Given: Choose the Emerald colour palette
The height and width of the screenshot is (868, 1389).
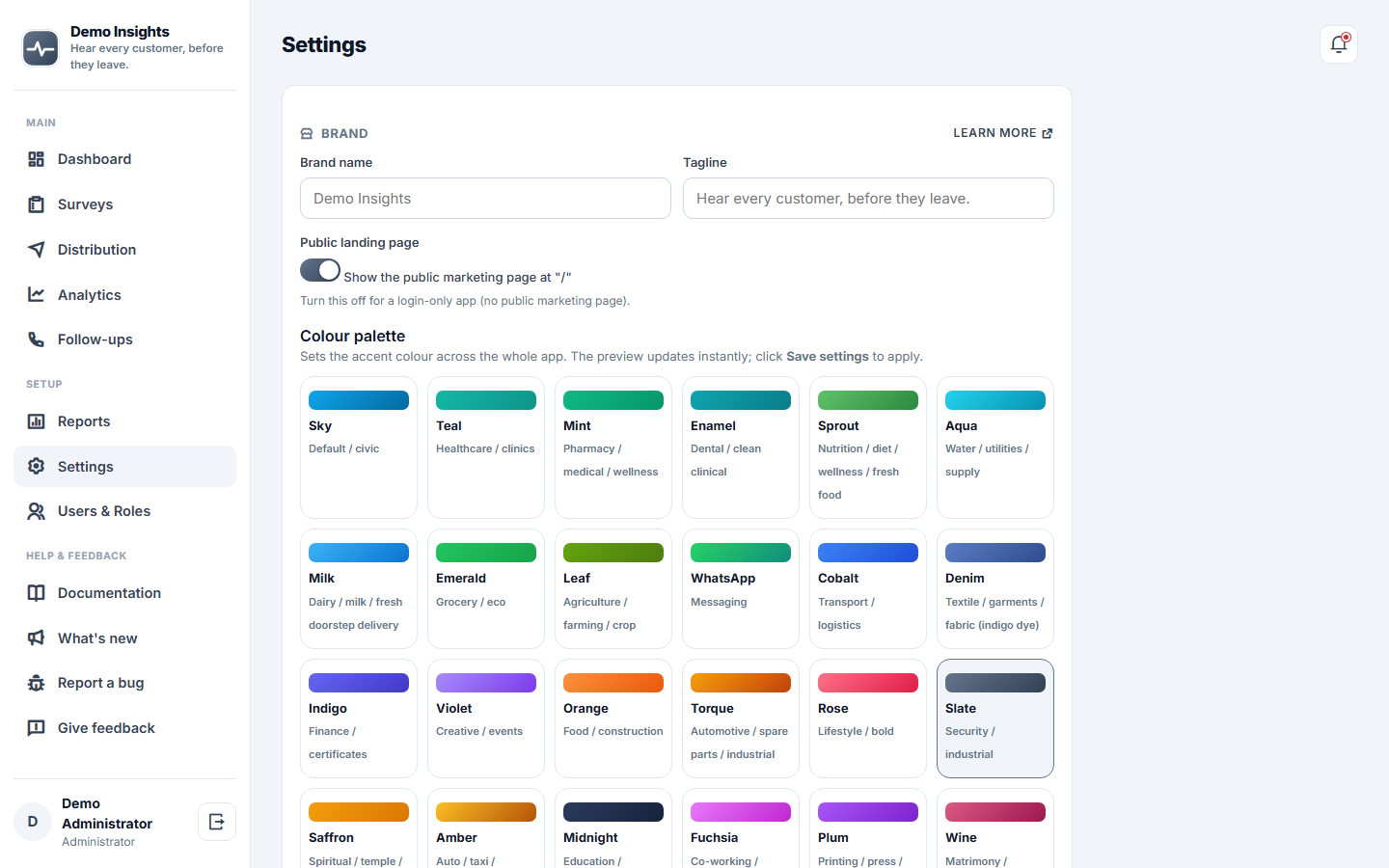Looking at the screenshot, I should click(486, 589).
